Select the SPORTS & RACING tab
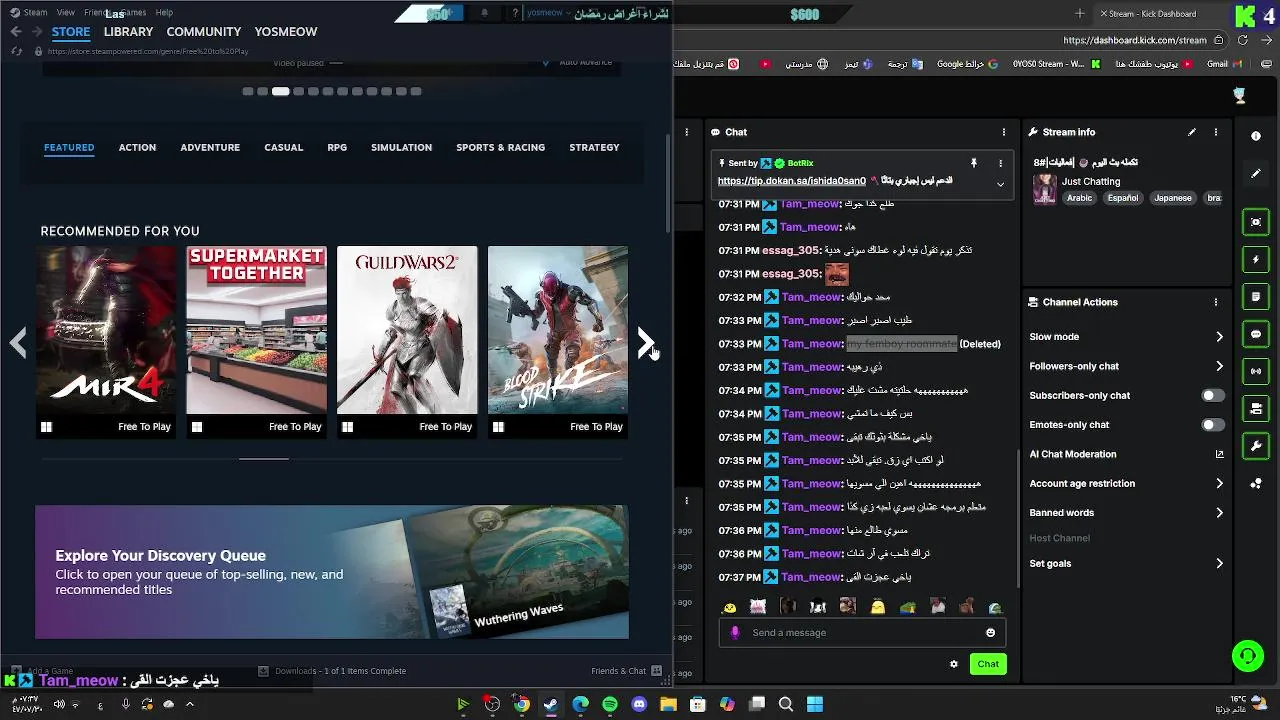The image size is (1280, 720). [x=500, y=147]
